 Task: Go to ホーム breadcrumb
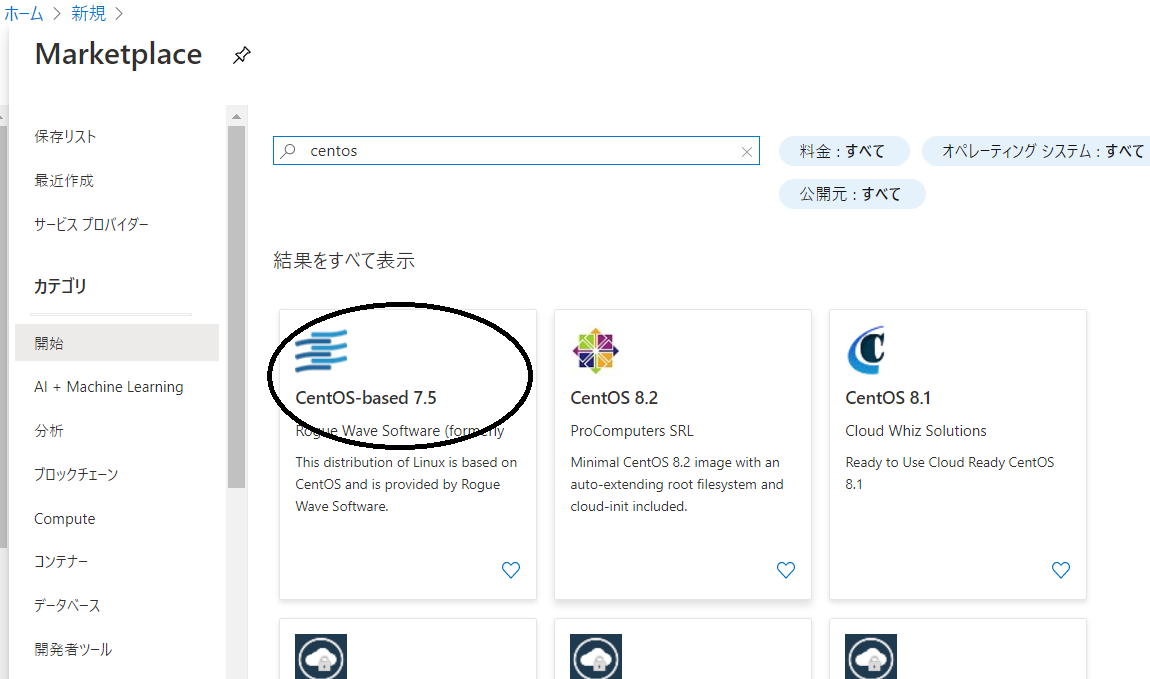[x=23, y=13]
